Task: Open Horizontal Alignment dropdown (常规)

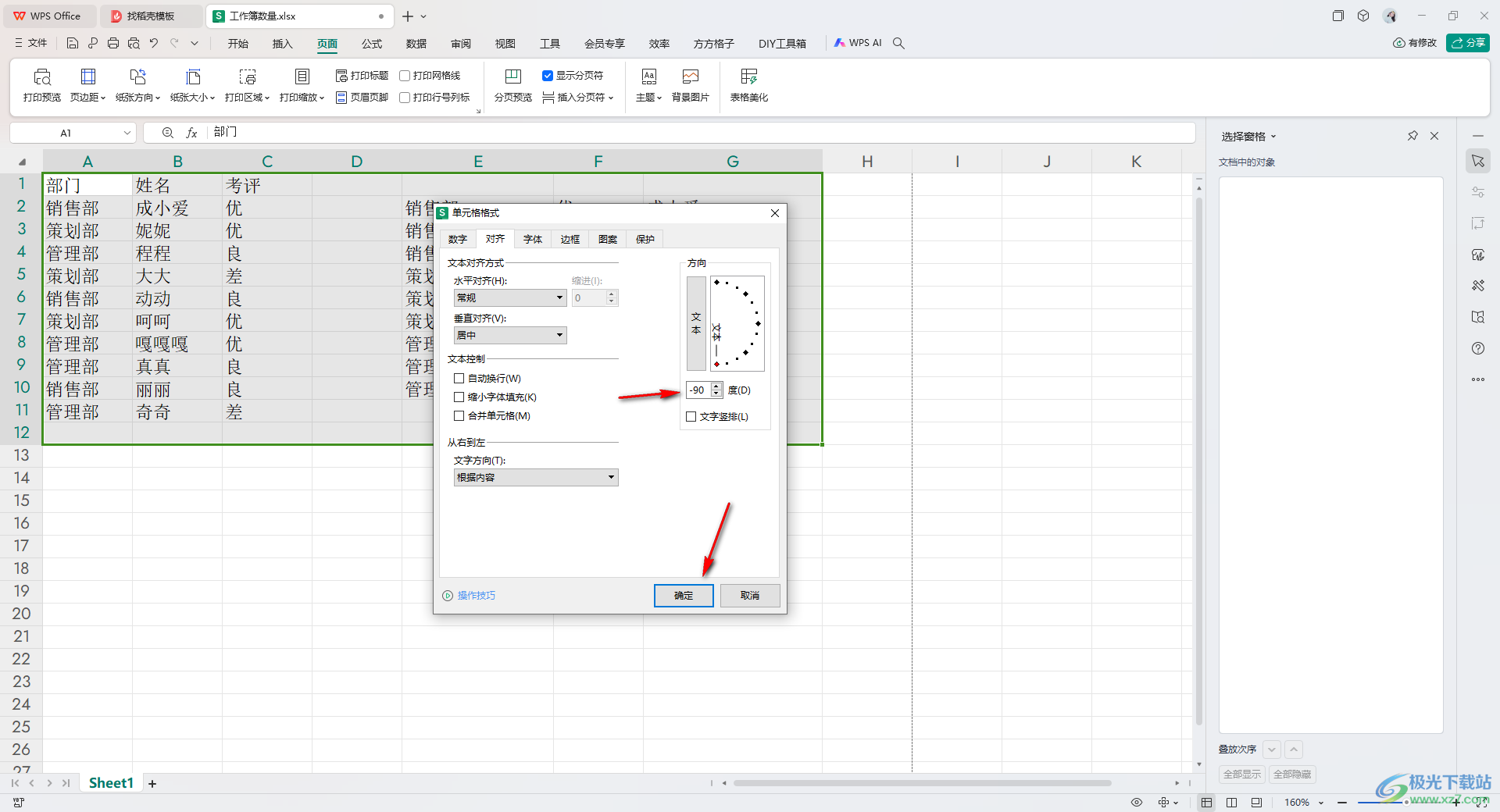Action: coord(510,297)
